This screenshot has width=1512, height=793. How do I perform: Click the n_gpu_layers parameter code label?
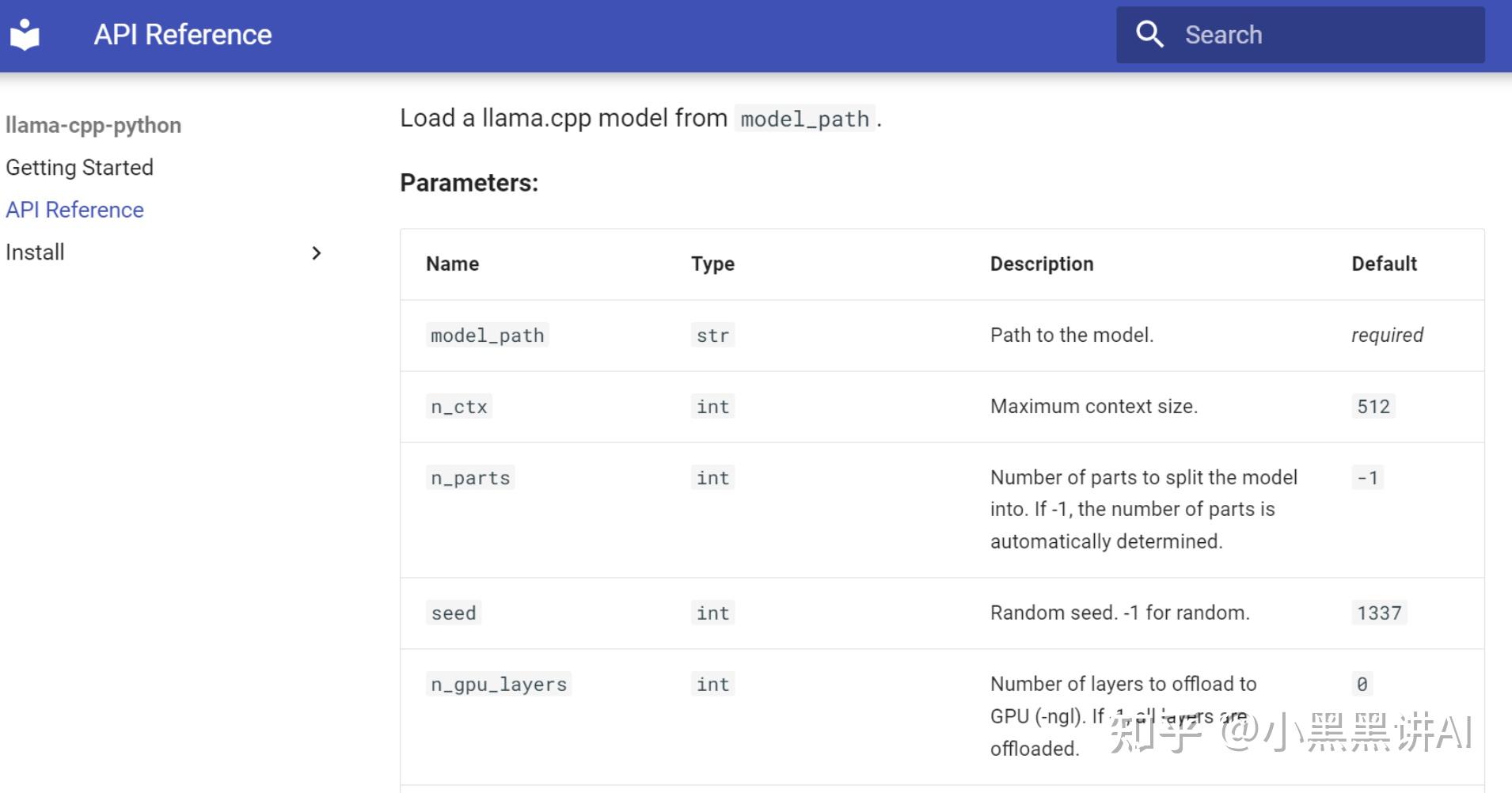click(x=499, y=685)
